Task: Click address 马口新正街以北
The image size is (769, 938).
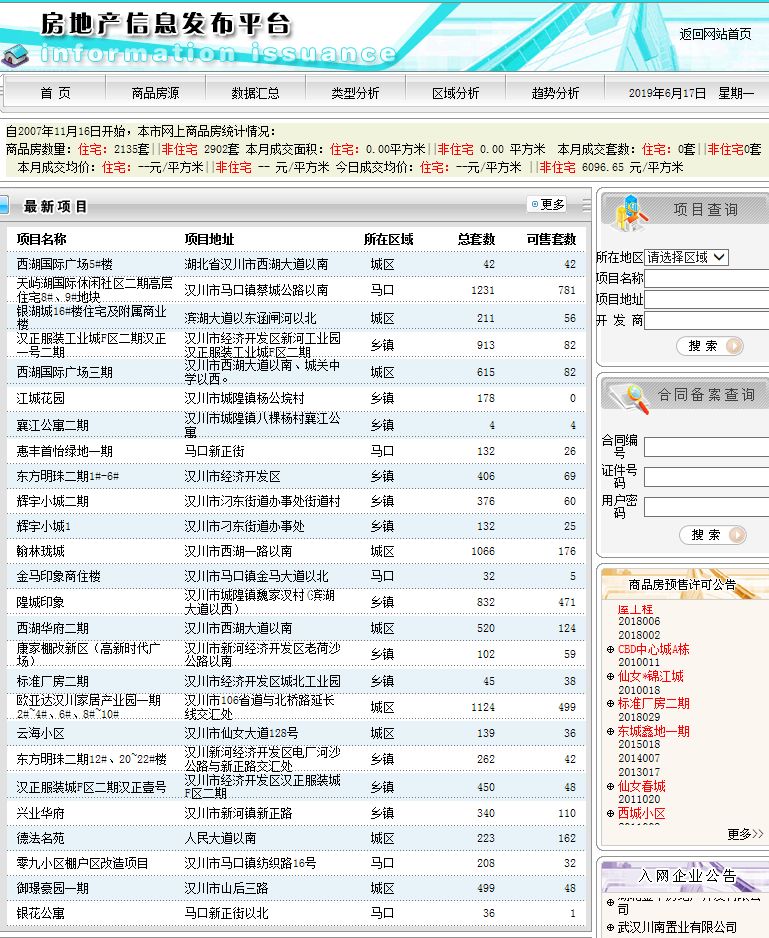Action: (226, 913)
